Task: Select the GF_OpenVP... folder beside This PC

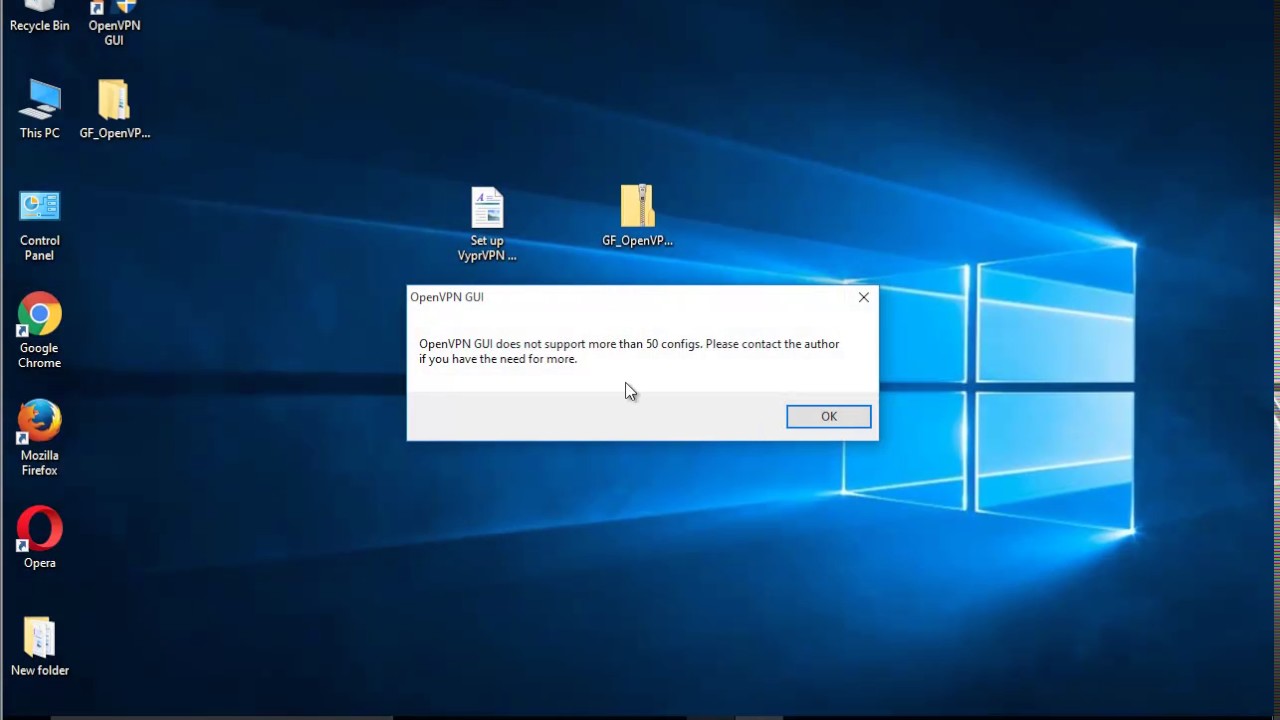Action: pos(114,109)
